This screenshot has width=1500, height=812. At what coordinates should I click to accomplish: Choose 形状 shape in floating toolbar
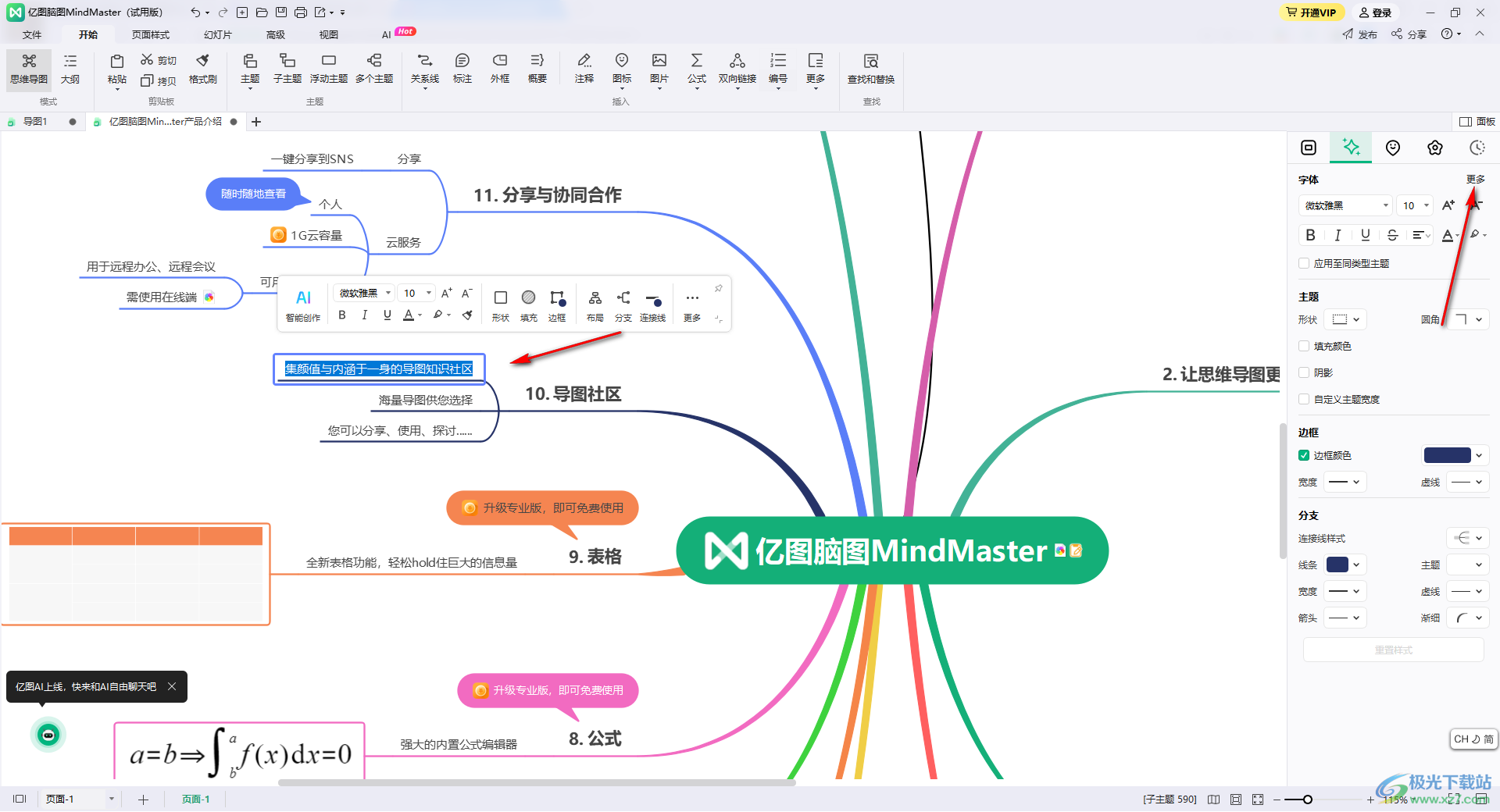(501, 304)
